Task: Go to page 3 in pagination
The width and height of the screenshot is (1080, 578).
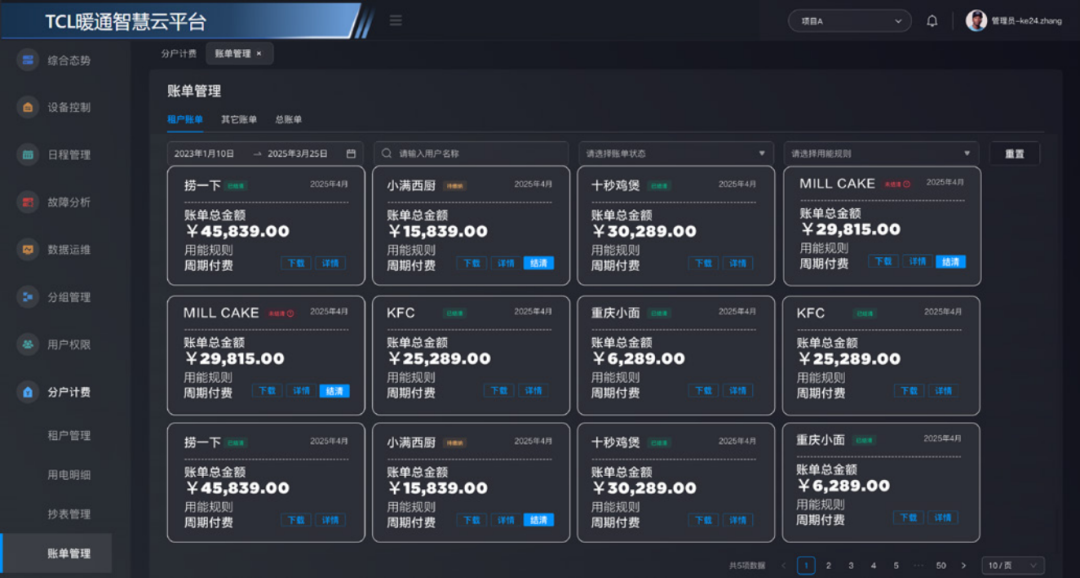Action: [851, 566]
